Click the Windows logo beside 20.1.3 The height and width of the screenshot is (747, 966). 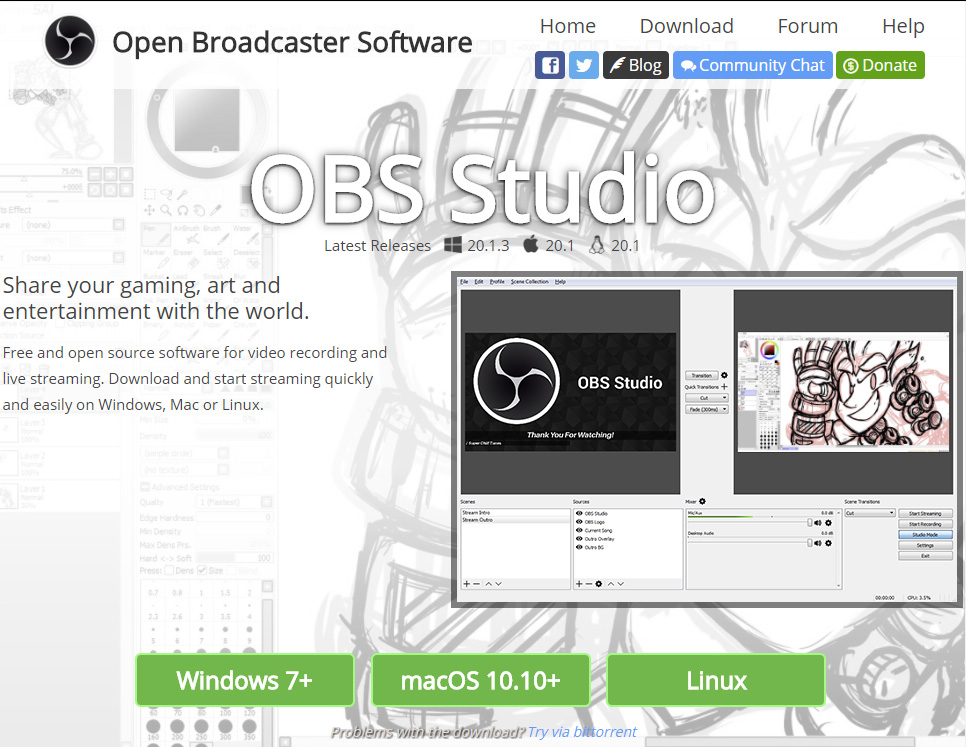pos(453,245)
